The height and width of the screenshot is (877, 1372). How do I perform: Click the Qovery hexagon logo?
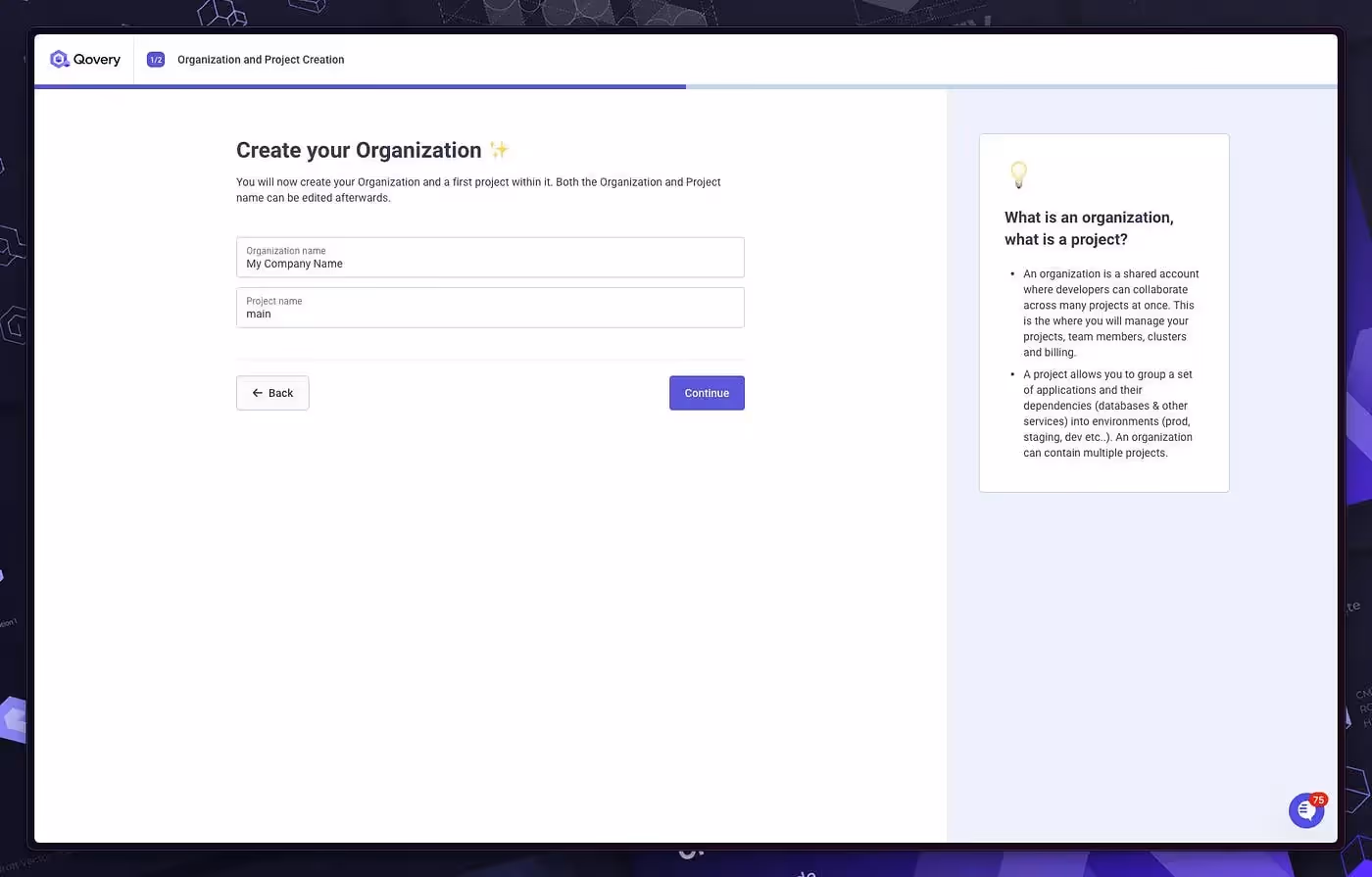click(59, 59)
